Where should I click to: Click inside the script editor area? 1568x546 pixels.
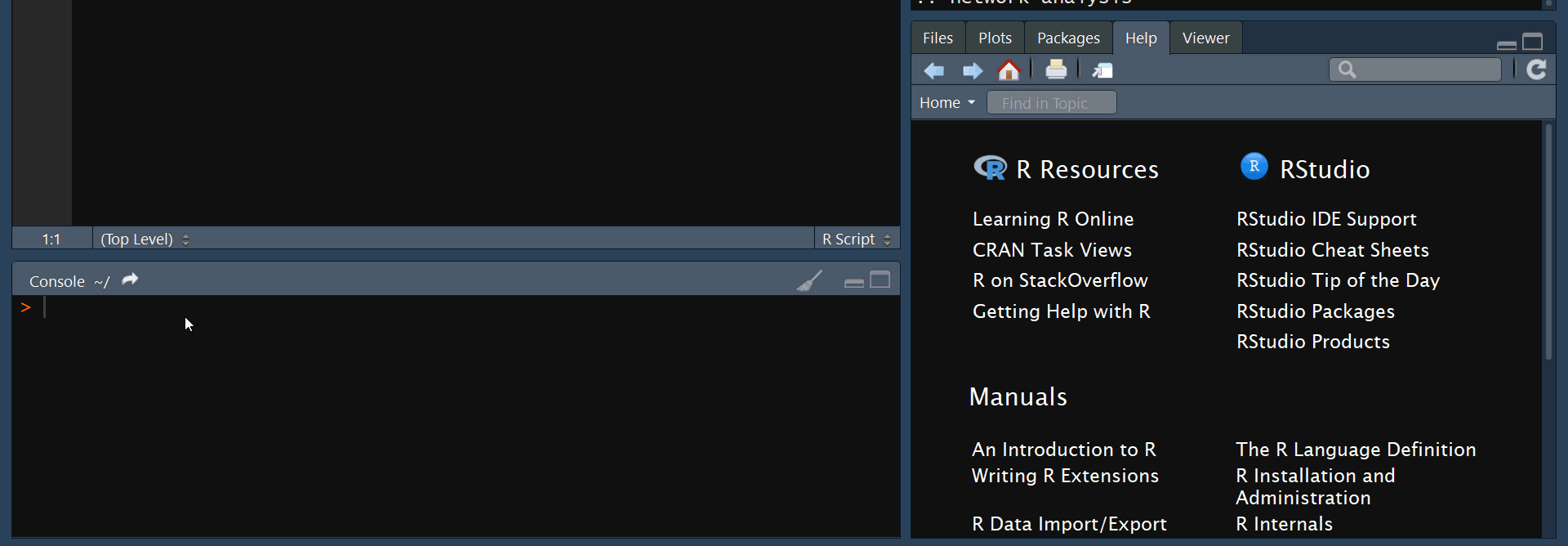(486, 113)
